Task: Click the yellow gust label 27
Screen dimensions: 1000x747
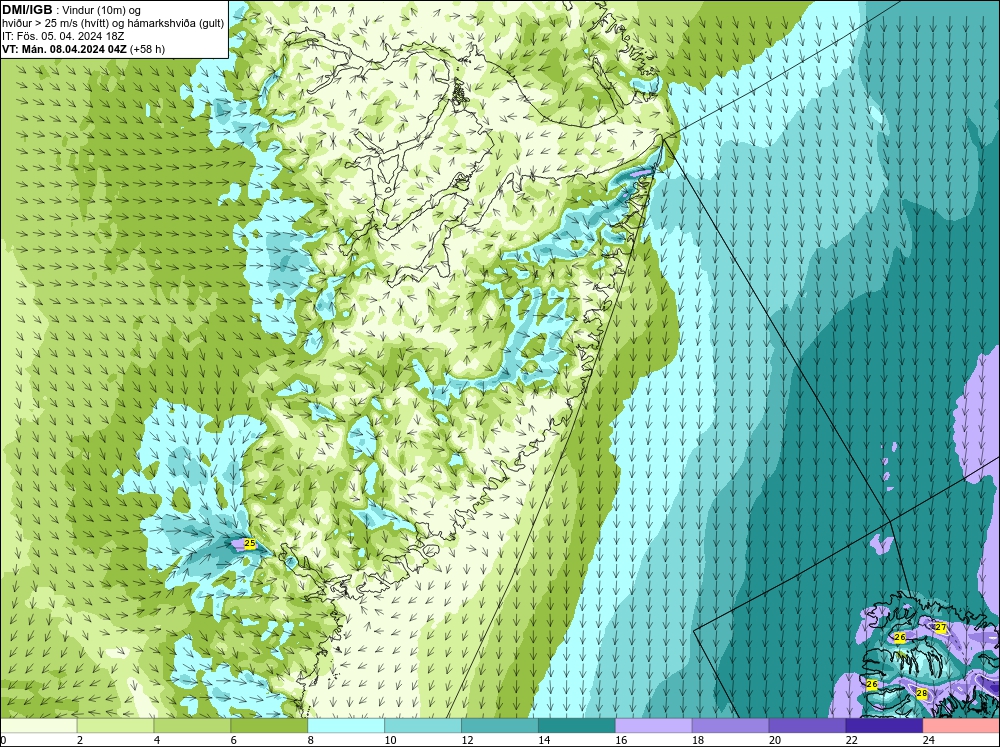Action: tap(940, 628)
